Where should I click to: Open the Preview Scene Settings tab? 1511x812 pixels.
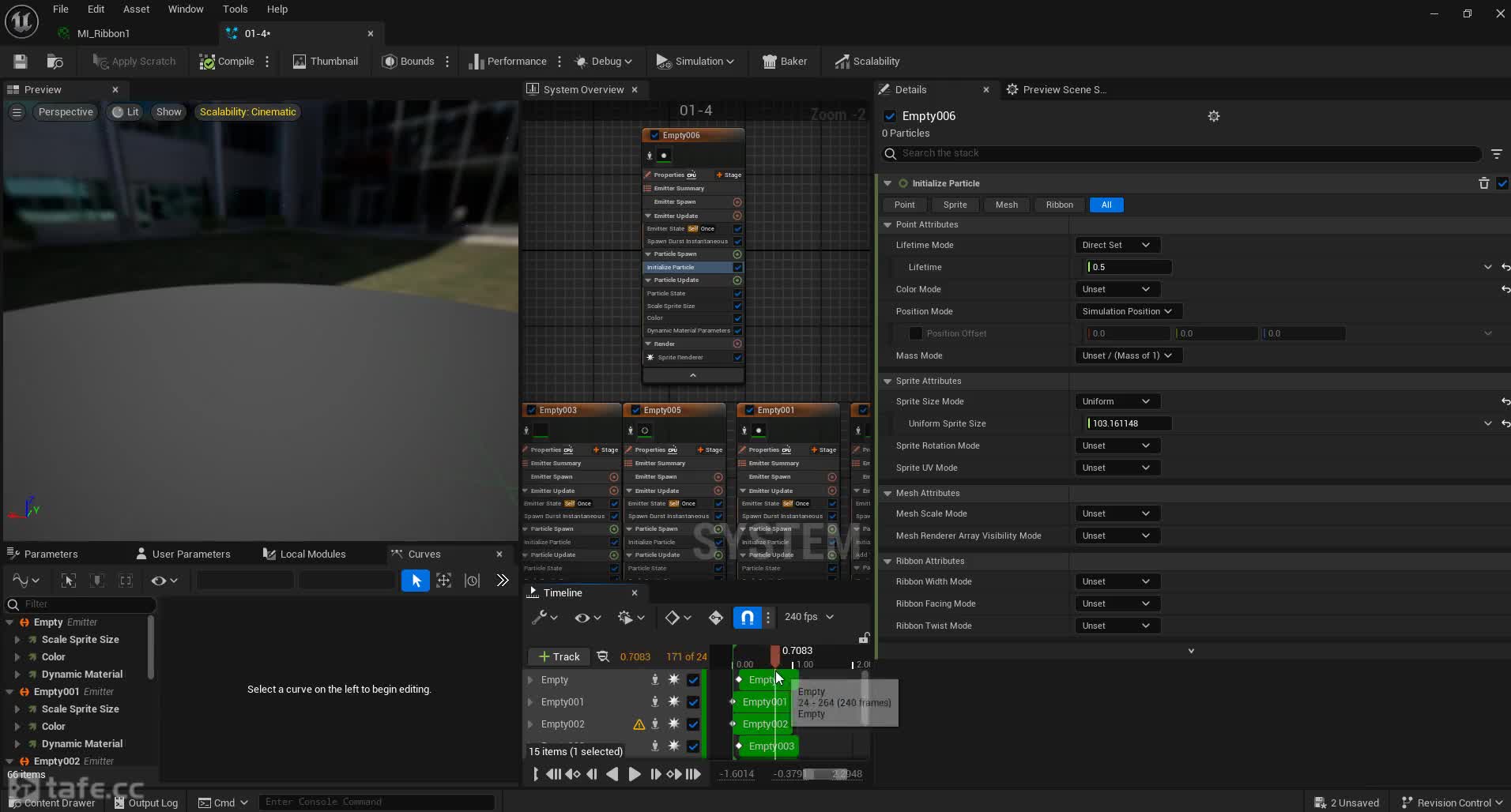click(x=1057, y=89)
